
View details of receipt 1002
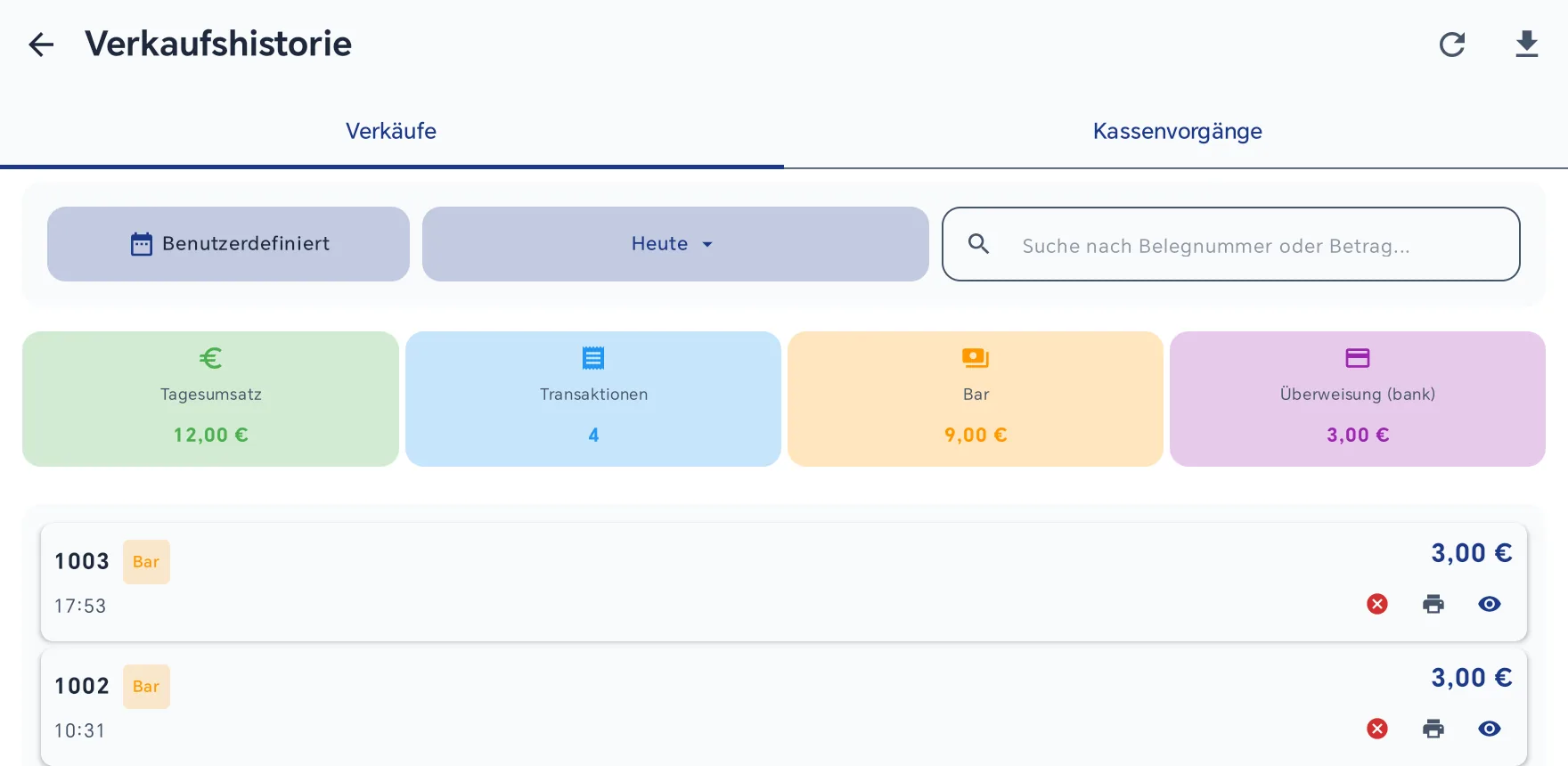(x=1490, y=729)
